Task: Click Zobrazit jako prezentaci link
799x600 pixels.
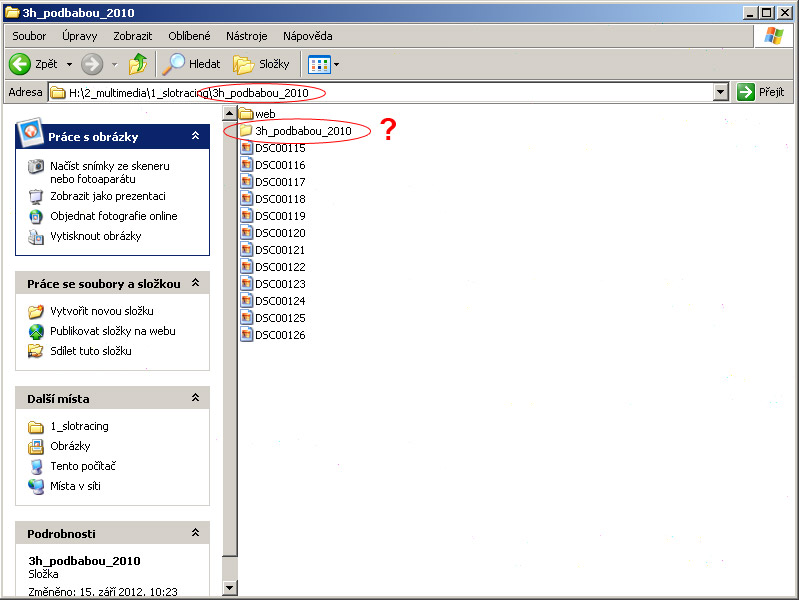Action: tap(107, 196)
